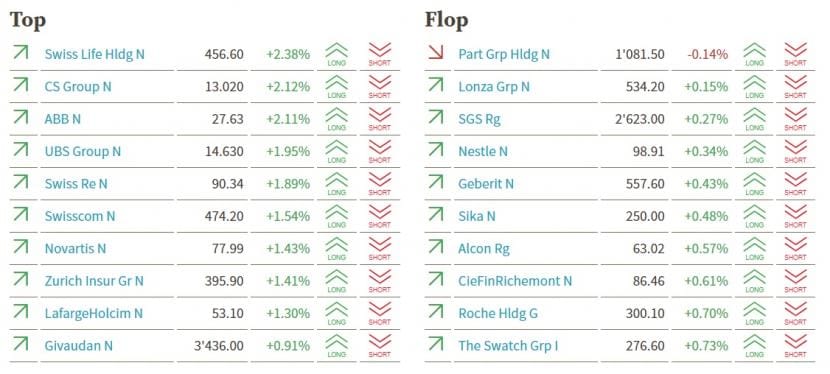Select LONG icon in the ABB N row
The width and height of the screenshot is (830, 374).
point(337,119)
